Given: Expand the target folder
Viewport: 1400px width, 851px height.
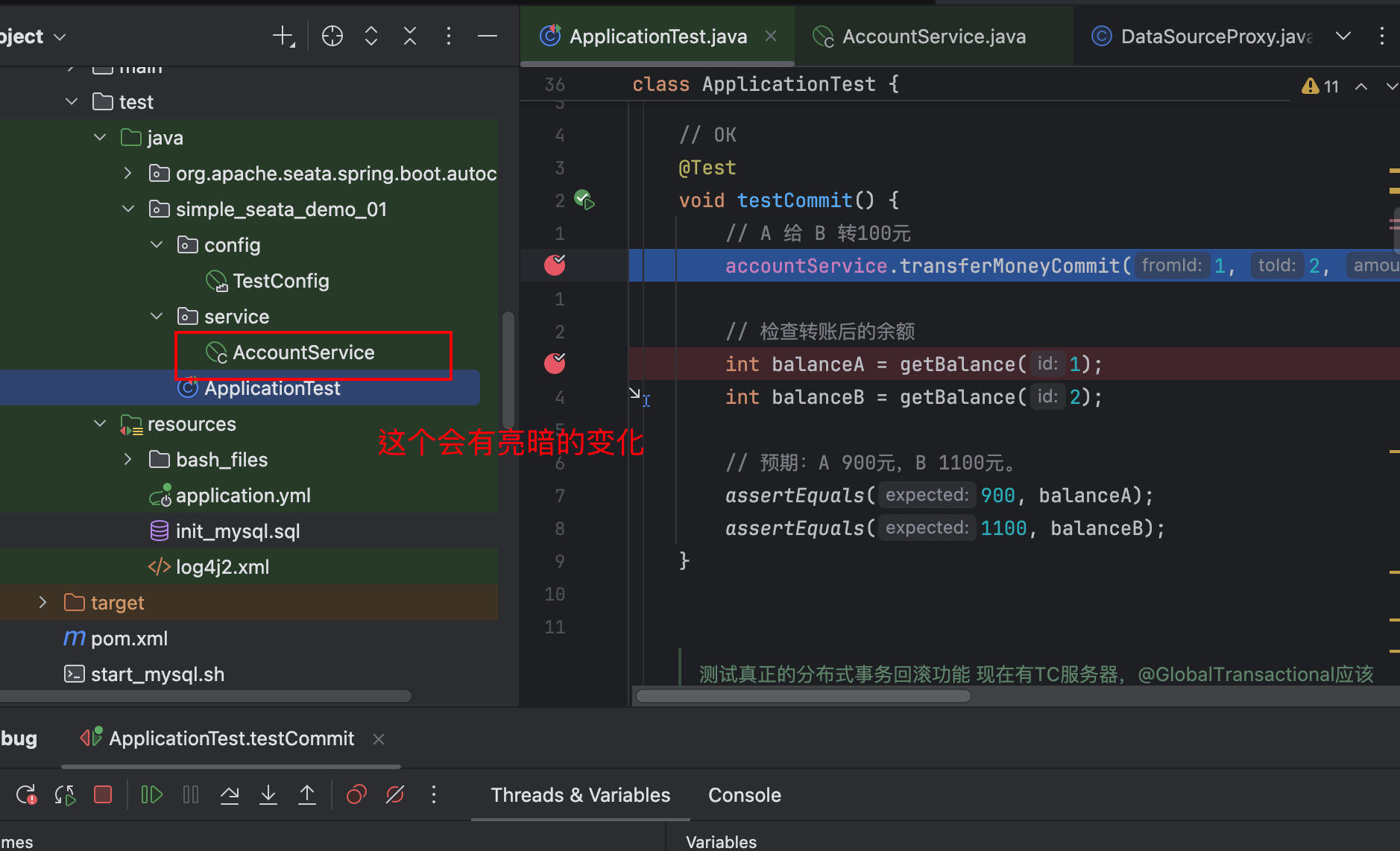Looking at the screenshot, I should pos(42,603).
